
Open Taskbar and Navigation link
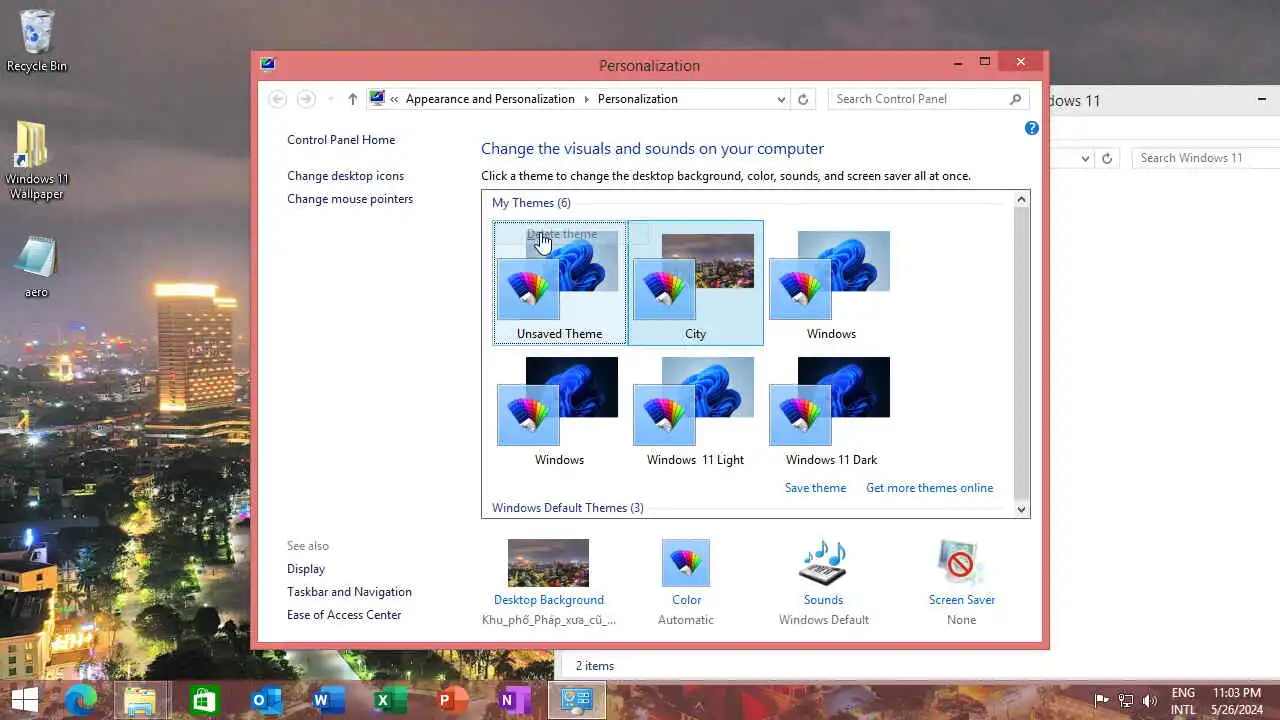click(x=349, y=592)
